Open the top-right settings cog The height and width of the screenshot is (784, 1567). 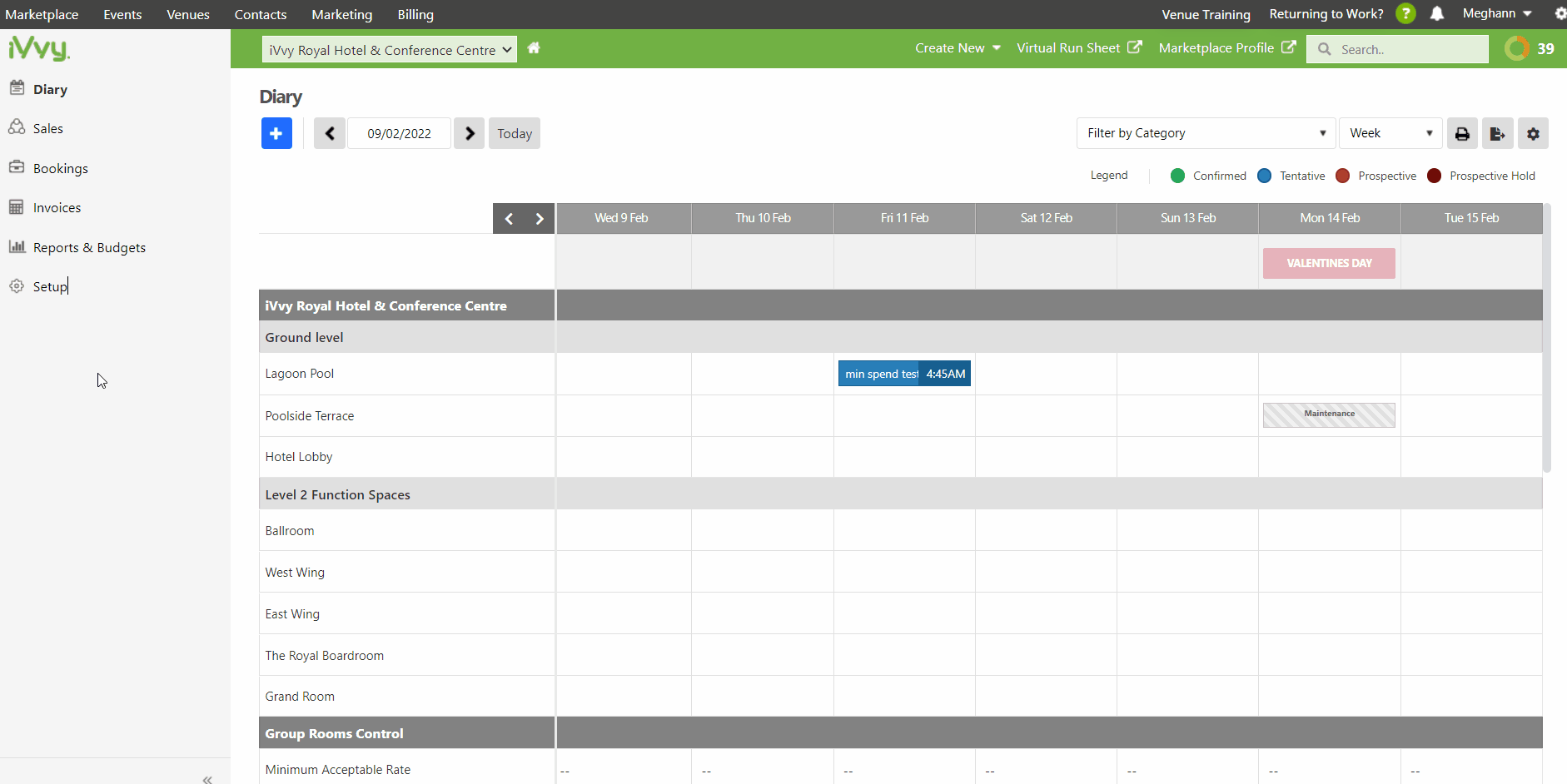click(x=1560, y=13)
